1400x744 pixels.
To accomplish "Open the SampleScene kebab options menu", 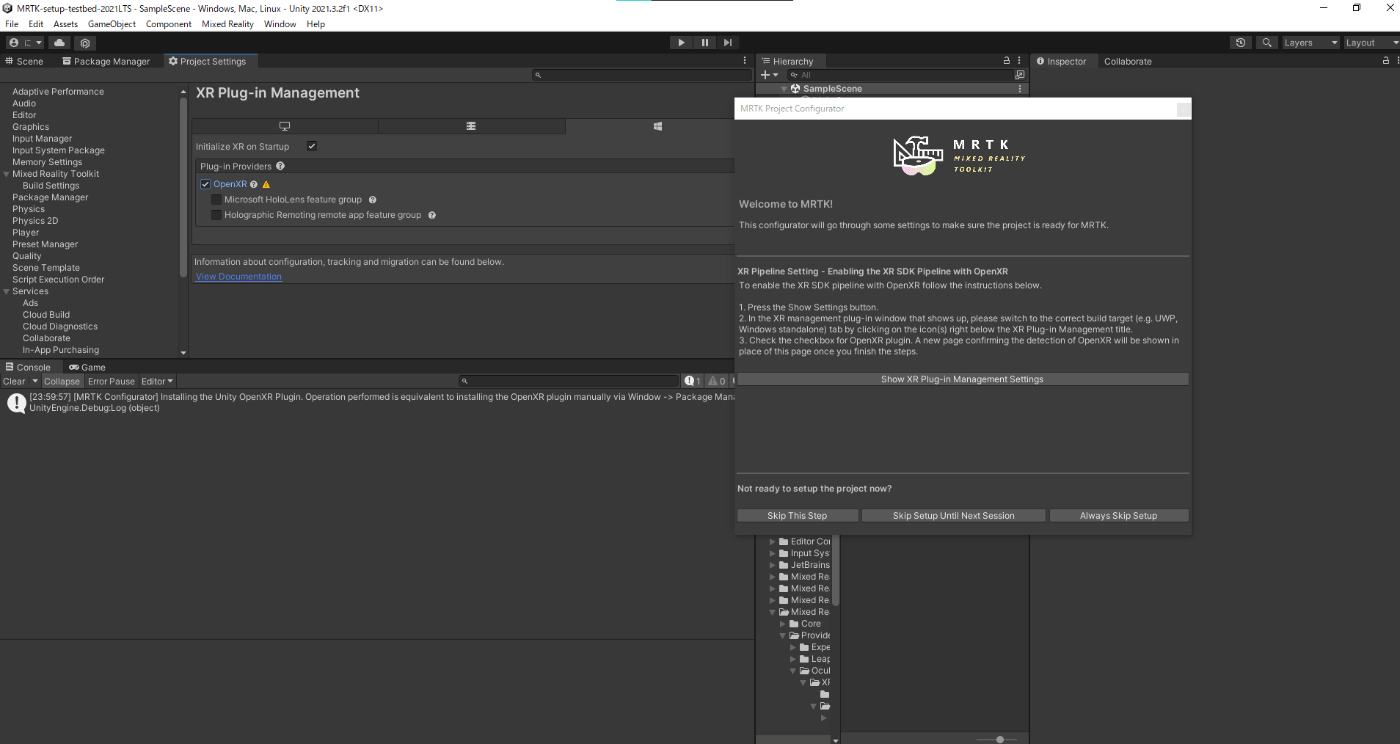I will coord(1020,89).
